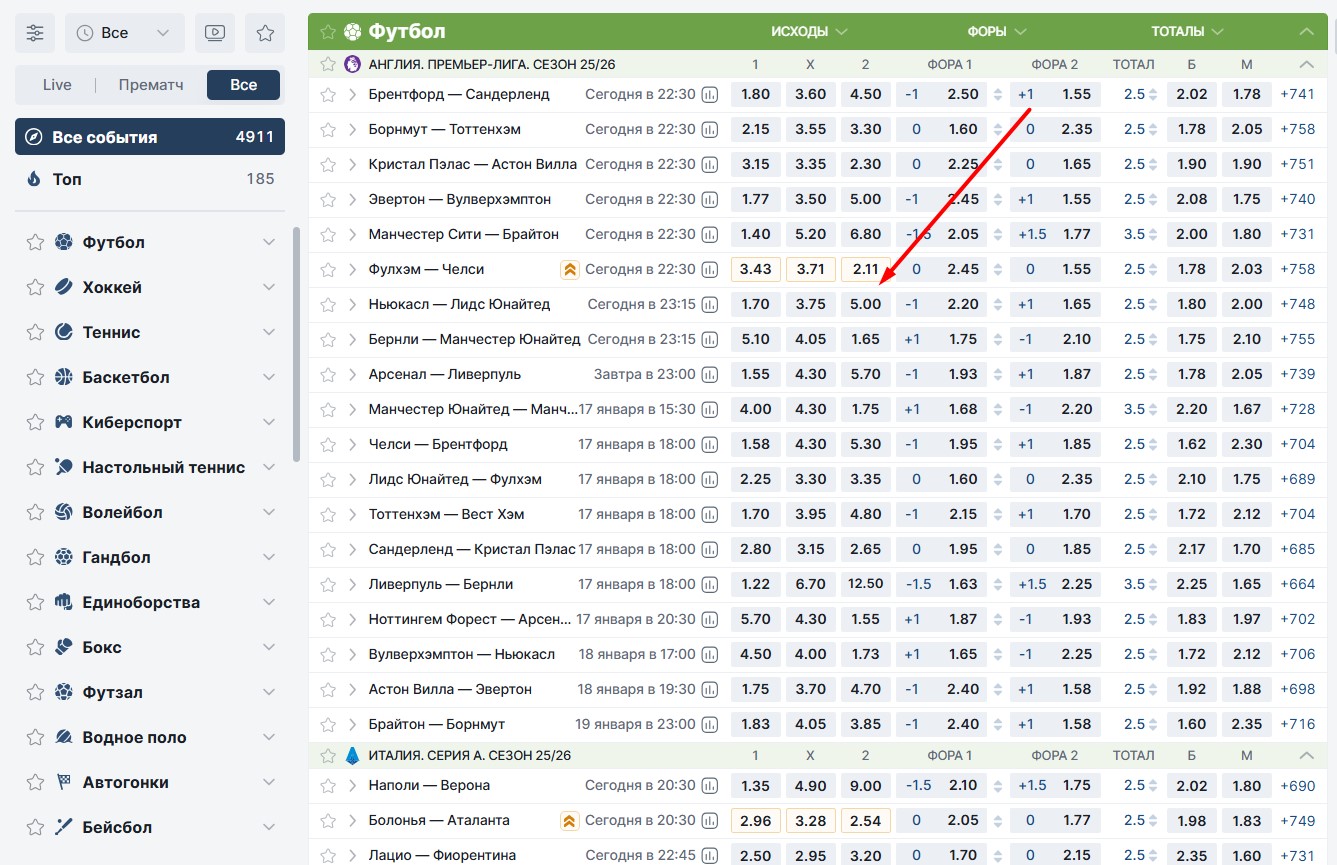Switch to the Live tab
This screenshot has height=865, width=1337.
57,85
